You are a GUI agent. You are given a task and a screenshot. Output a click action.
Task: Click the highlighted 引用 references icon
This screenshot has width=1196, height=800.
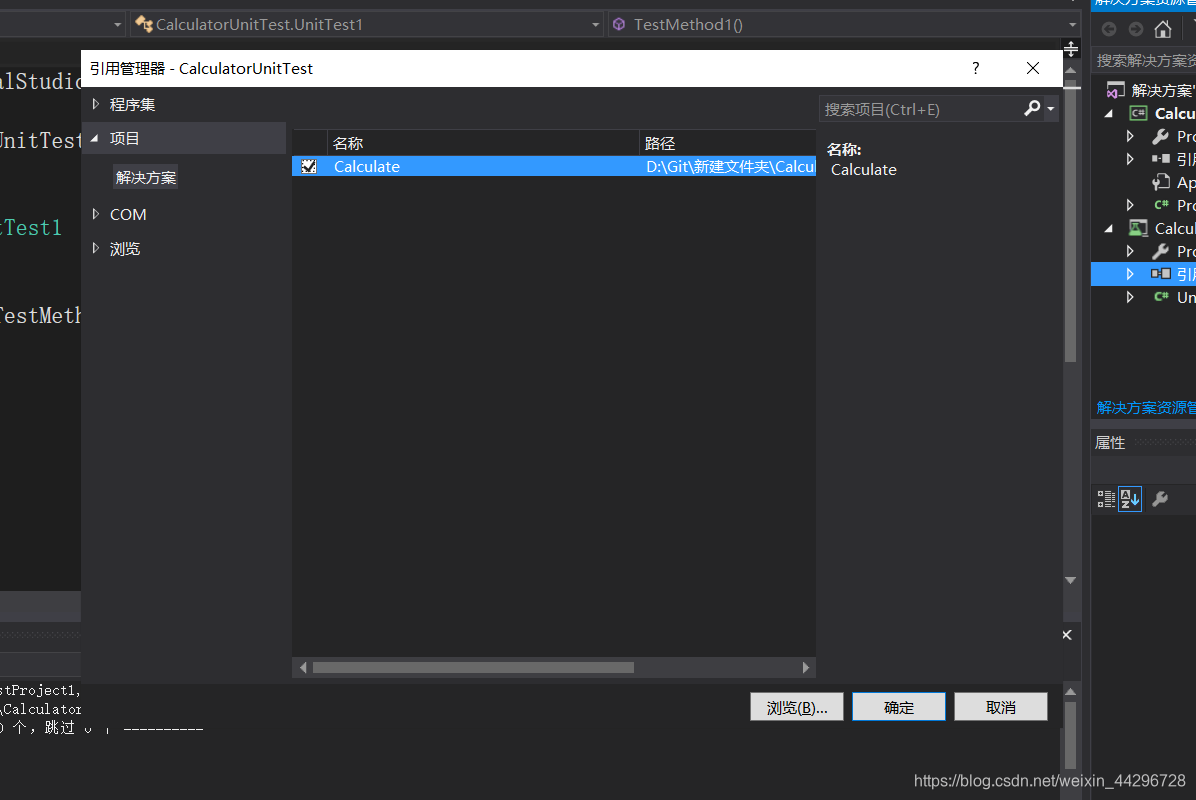[1160, 274]
